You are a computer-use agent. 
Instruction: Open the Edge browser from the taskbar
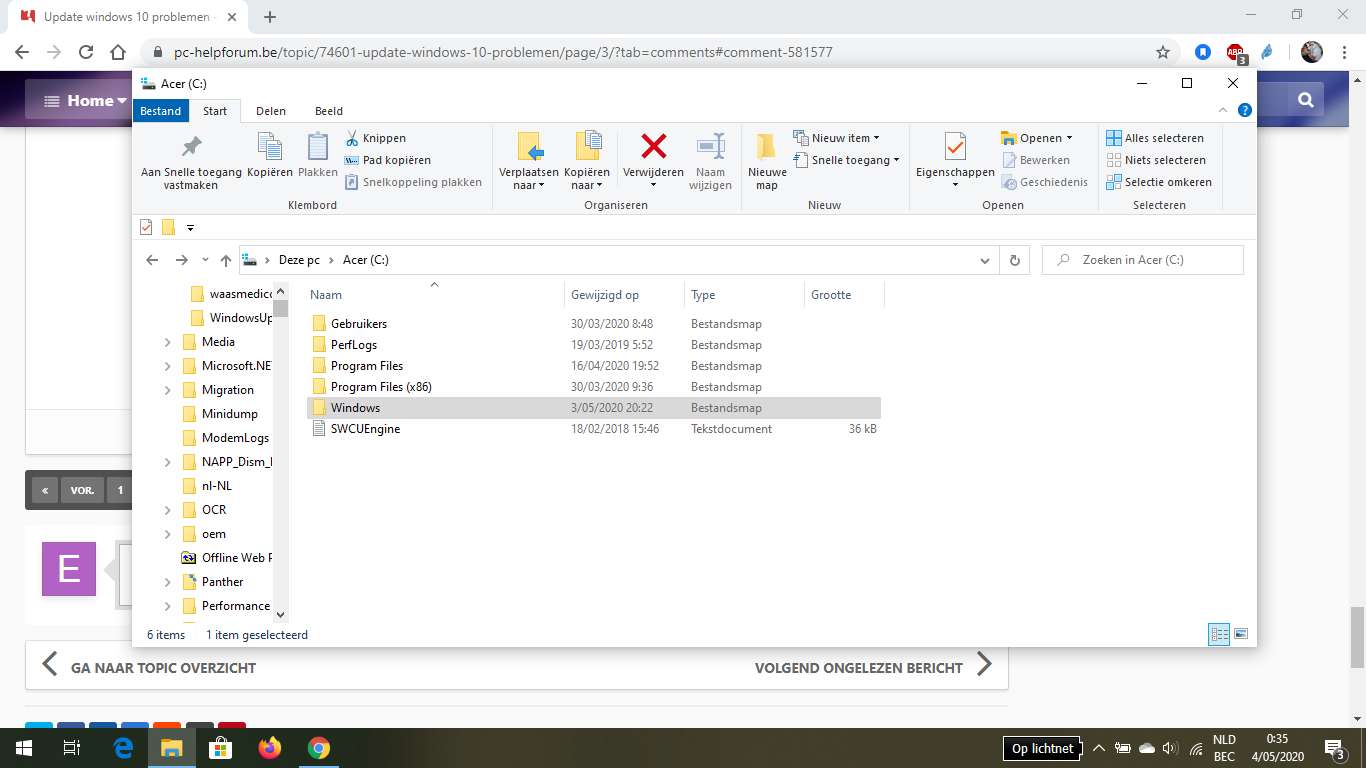[x=124, y=747]
